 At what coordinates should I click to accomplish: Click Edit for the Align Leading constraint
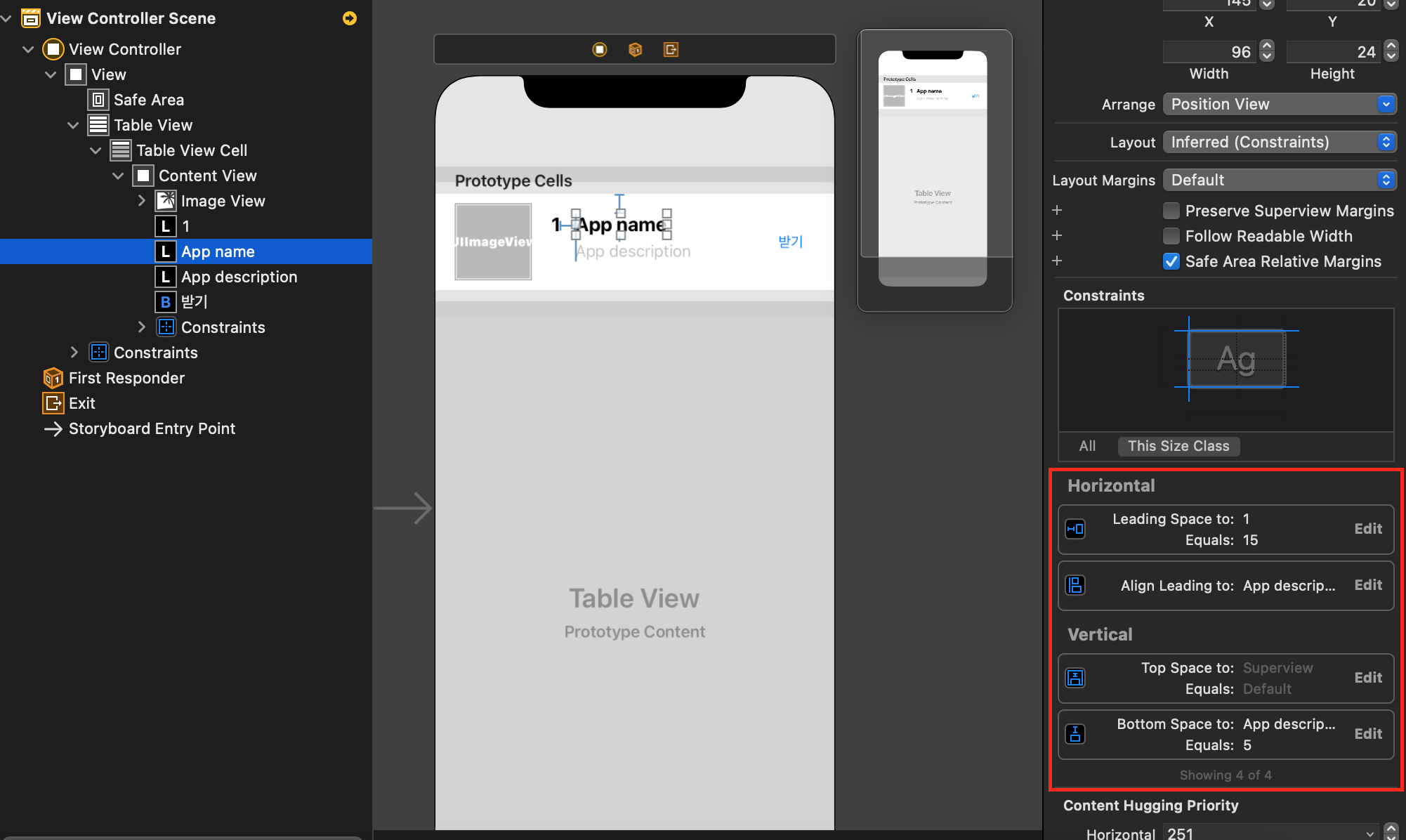(x=1367, y=585)
